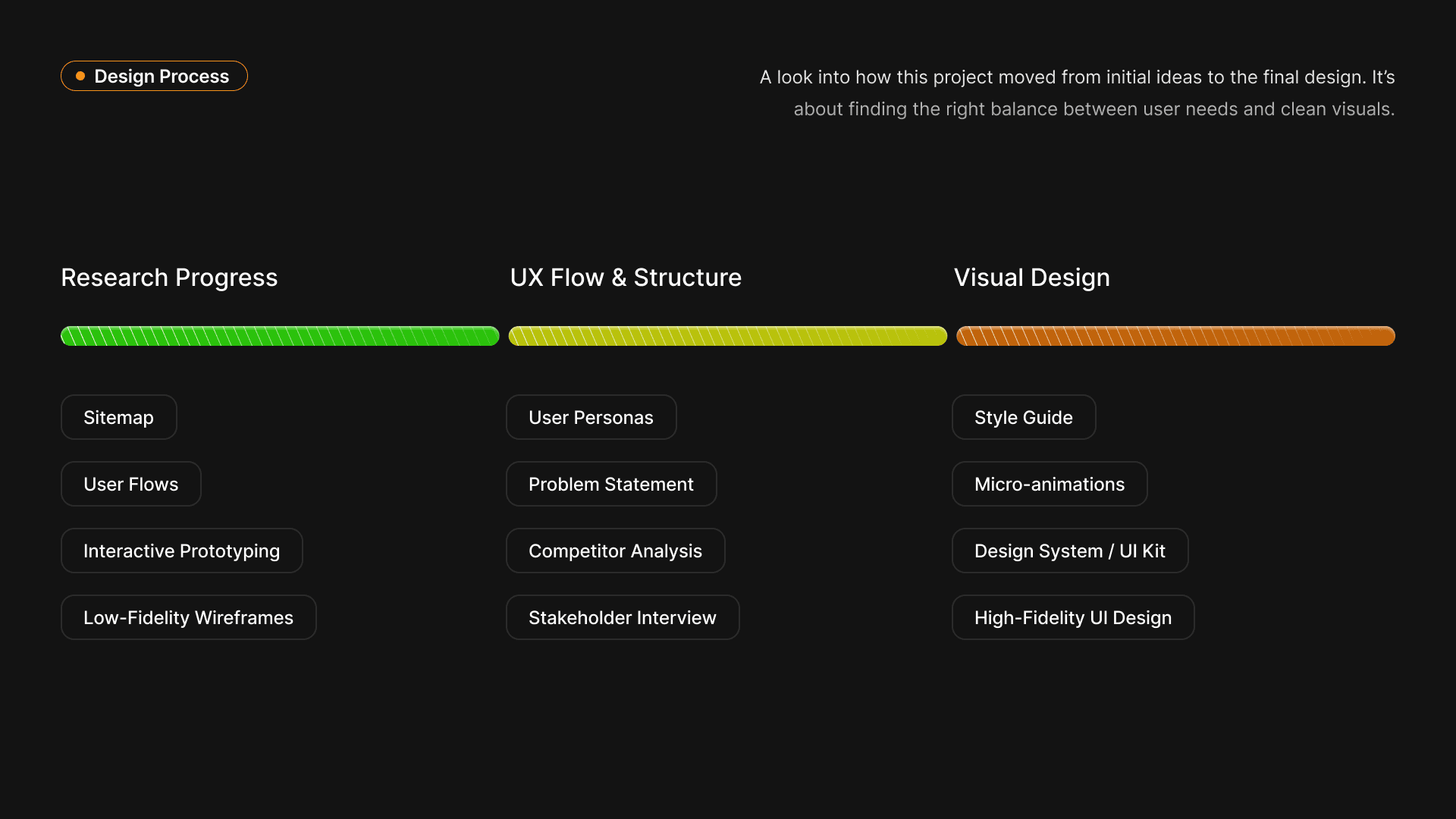Click the UX Flow & Structure heading
This screenshot has height=819, width=1456.
click(x=626, y=278)
